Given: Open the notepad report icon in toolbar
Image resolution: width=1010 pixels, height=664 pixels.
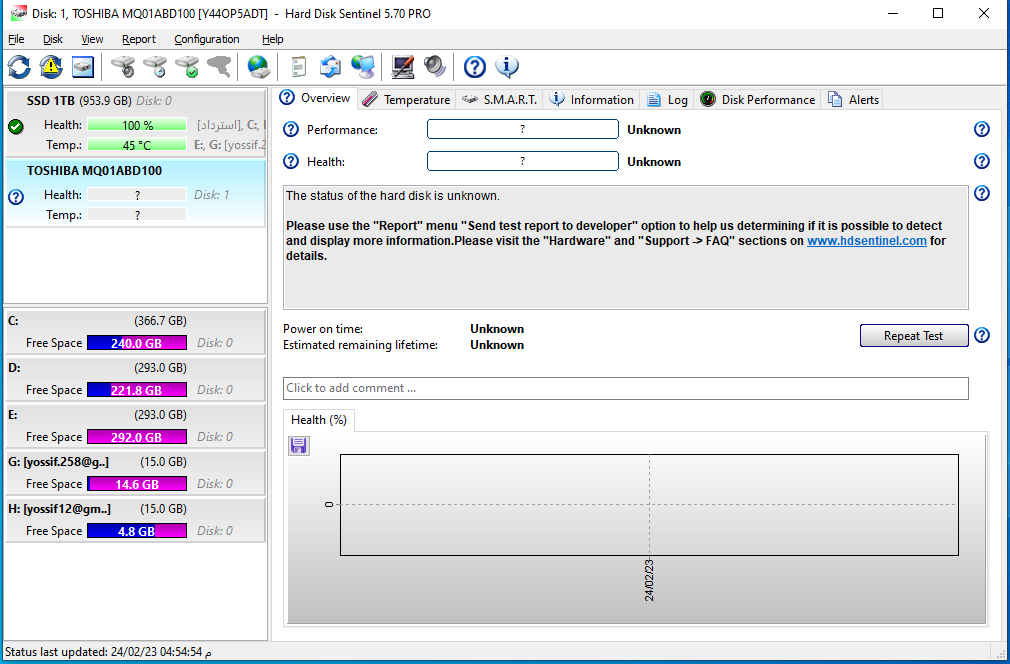Looking at the screenshot, I should click(298, 66).
